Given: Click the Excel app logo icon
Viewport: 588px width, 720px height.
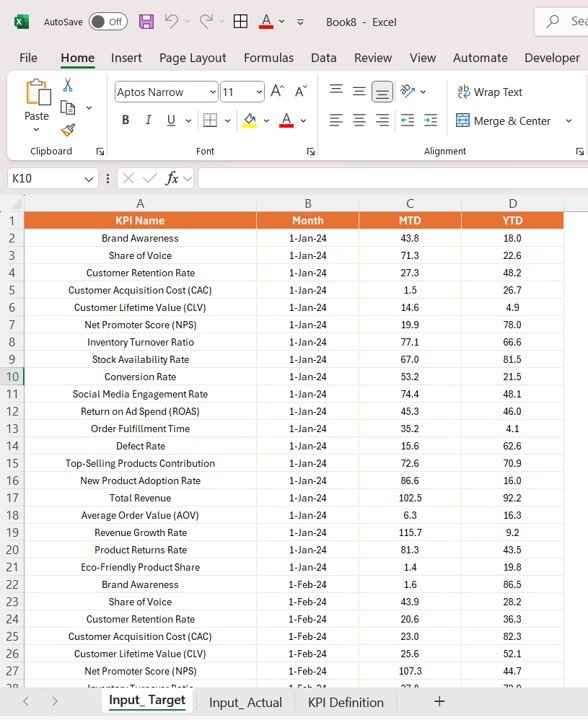Looking at the screenshot, I should pyautogui.click(x=22, y=22).
